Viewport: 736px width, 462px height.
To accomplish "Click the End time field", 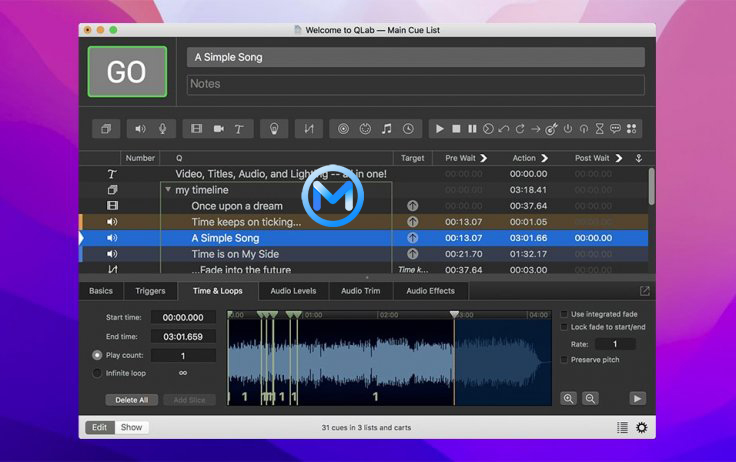I will [x=183, y=337].
